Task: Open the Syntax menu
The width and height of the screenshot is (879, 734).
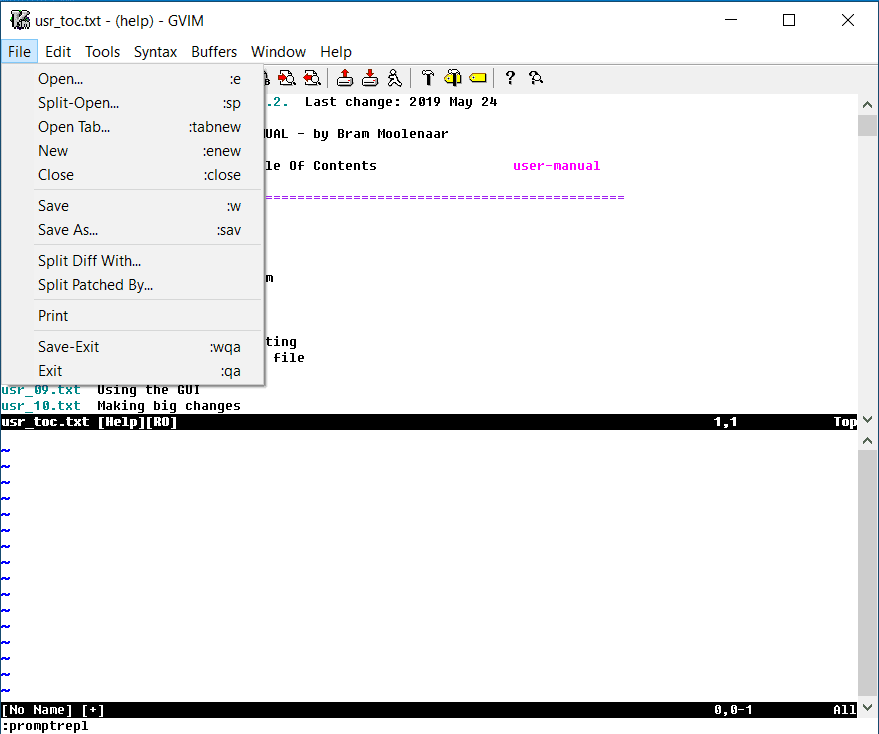Action: [x=155, y=52]
